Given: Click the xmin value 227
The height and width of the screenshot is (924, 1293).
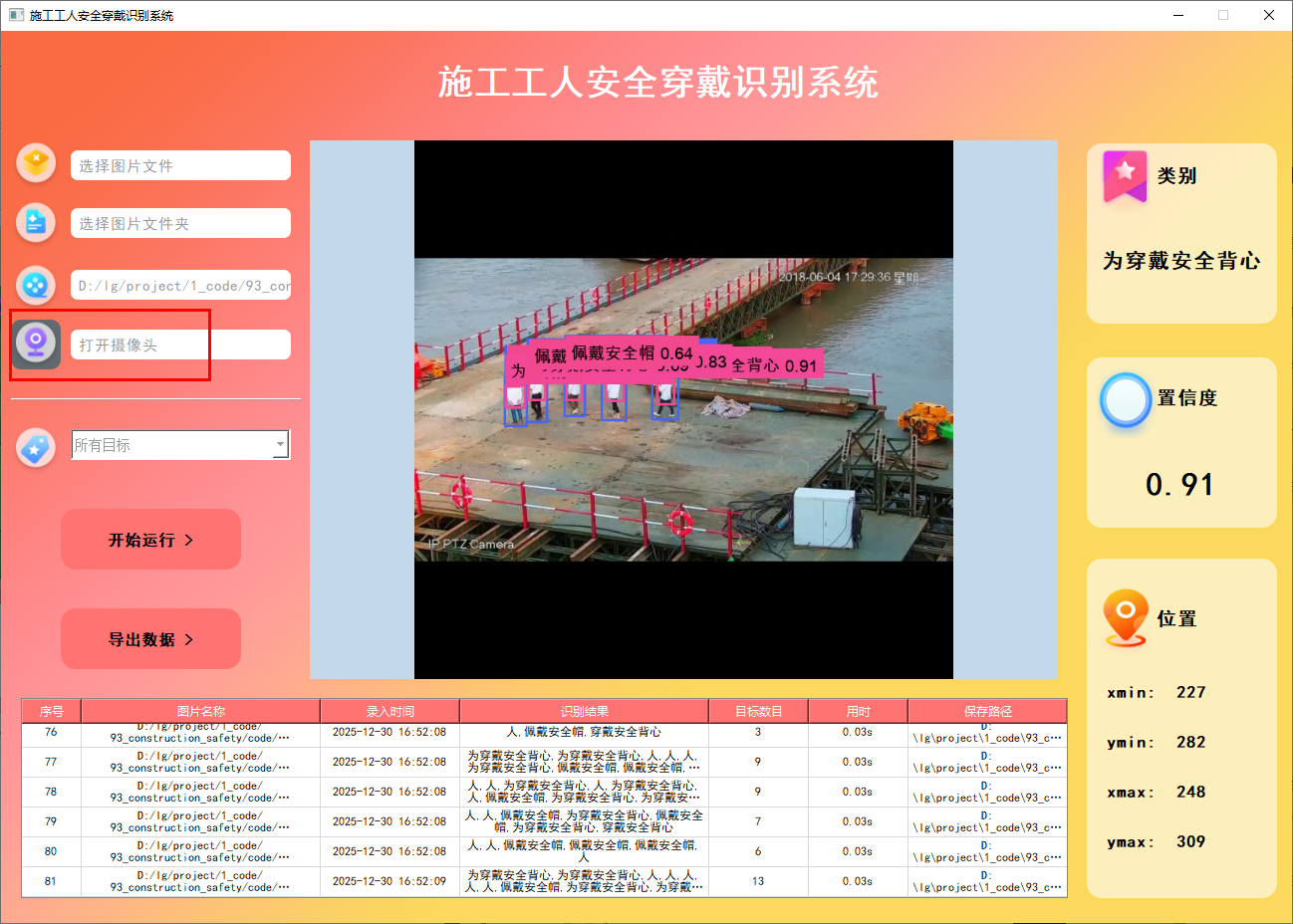Looking at the screenshot, I should click(1191, 692).
